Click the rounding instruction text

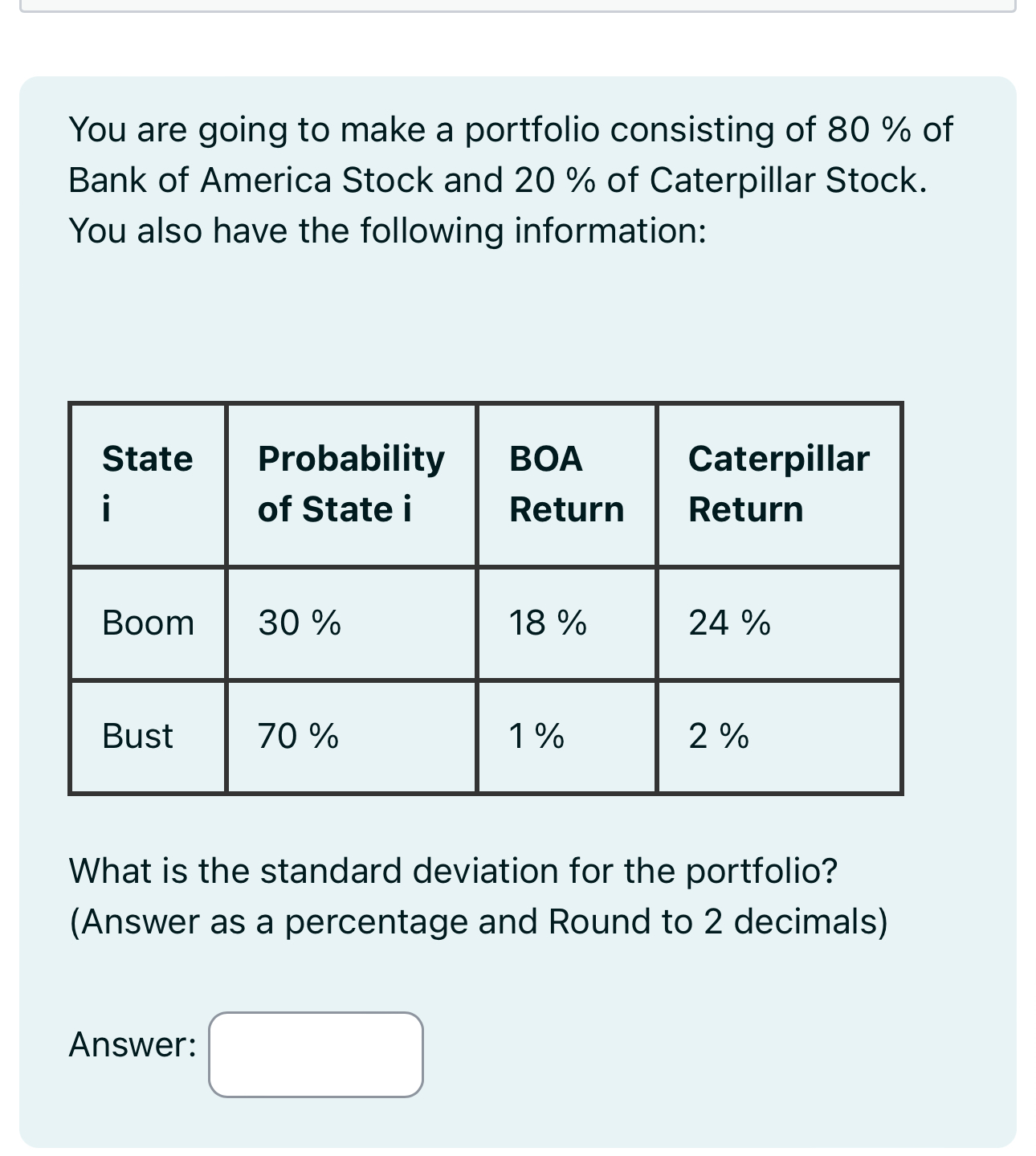[479, 921]
